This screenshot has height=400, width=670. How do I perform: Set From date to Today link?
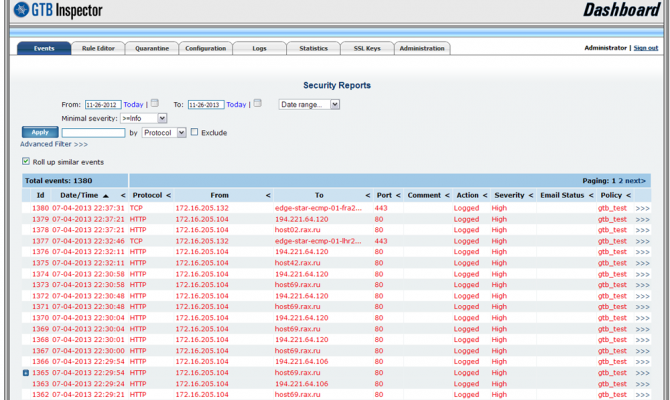pos(133,104)
